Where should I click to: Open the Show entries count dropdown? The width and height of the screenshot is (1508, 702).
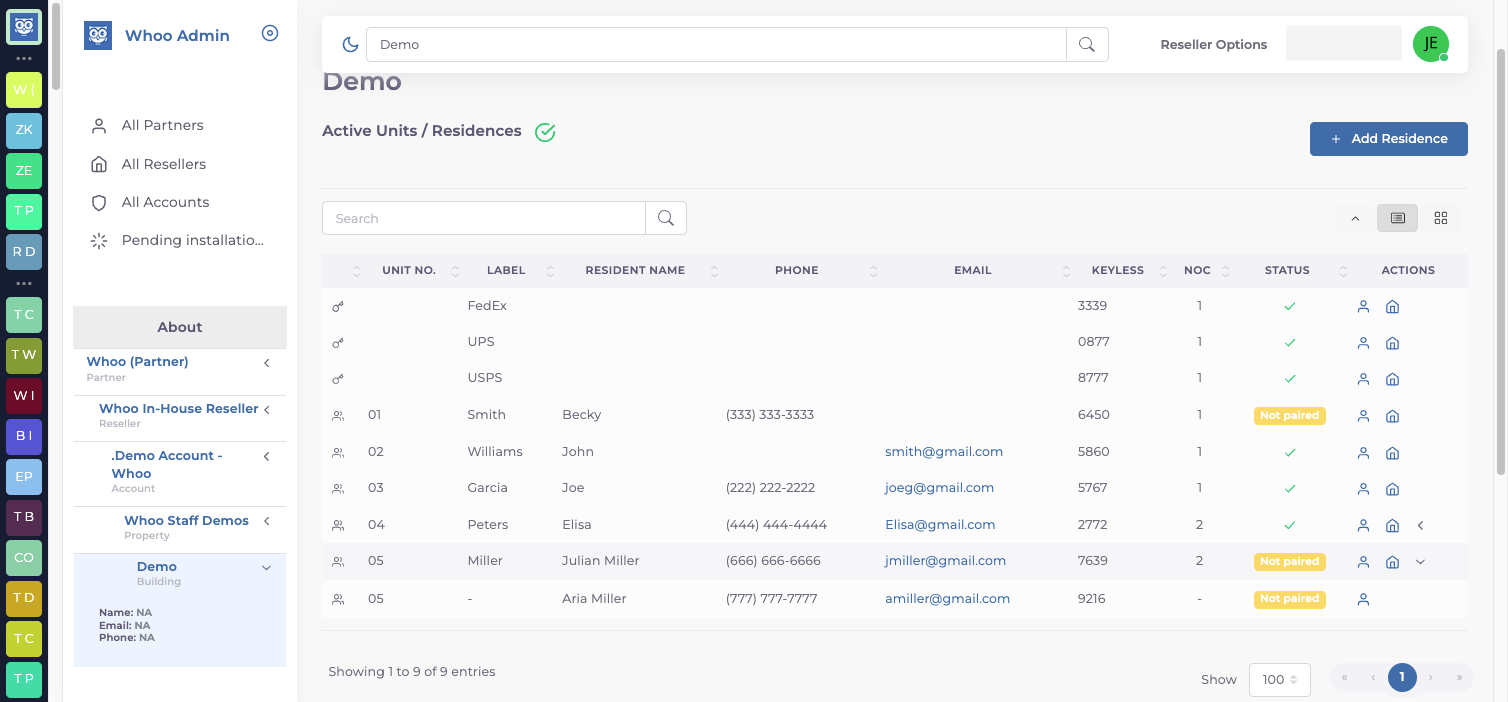[x=1279, y=679]
